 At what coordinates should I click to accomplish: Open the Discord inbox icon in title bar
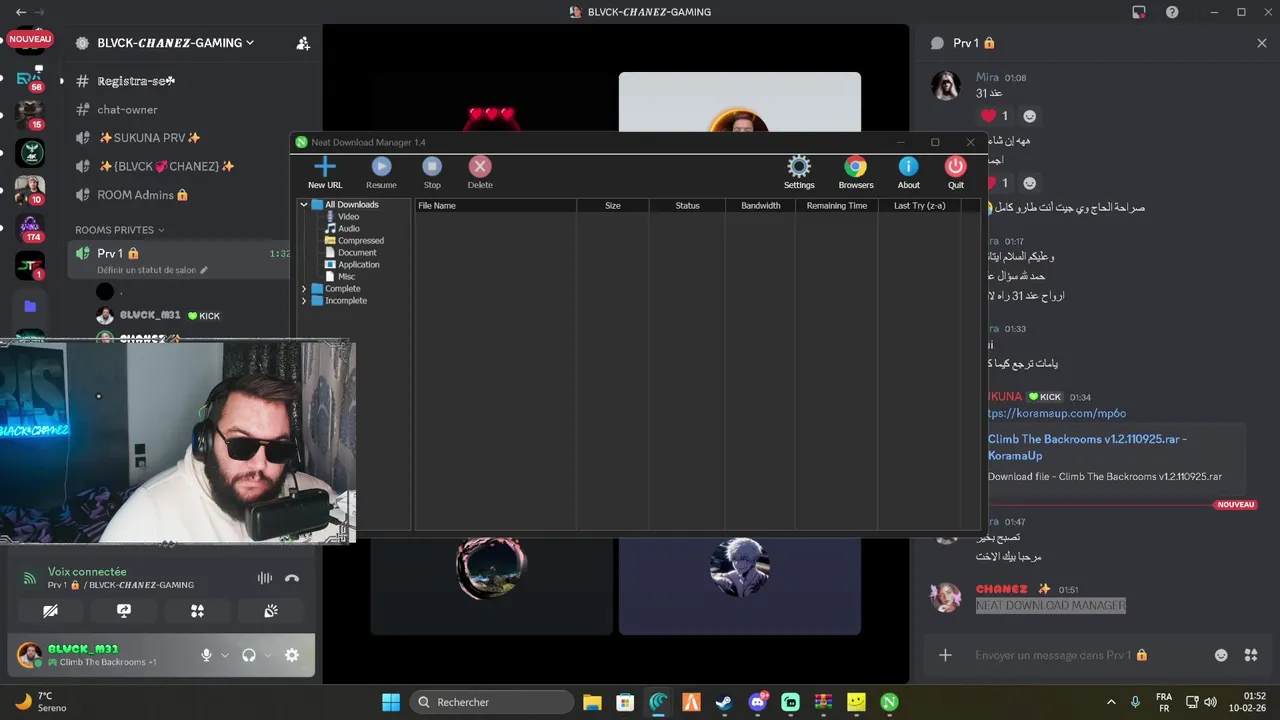click(1139, 12)
